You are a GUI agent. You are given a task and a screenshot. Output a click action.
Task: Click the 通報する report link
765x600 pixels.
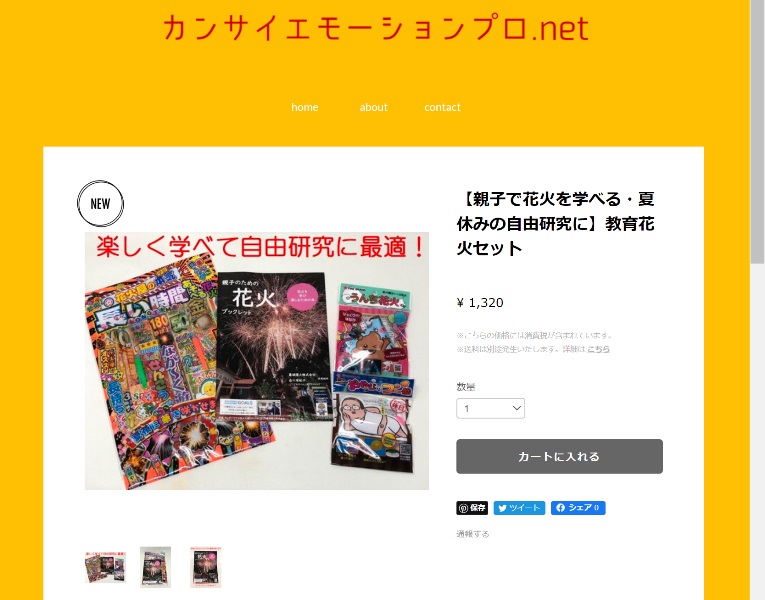[472, 534]
